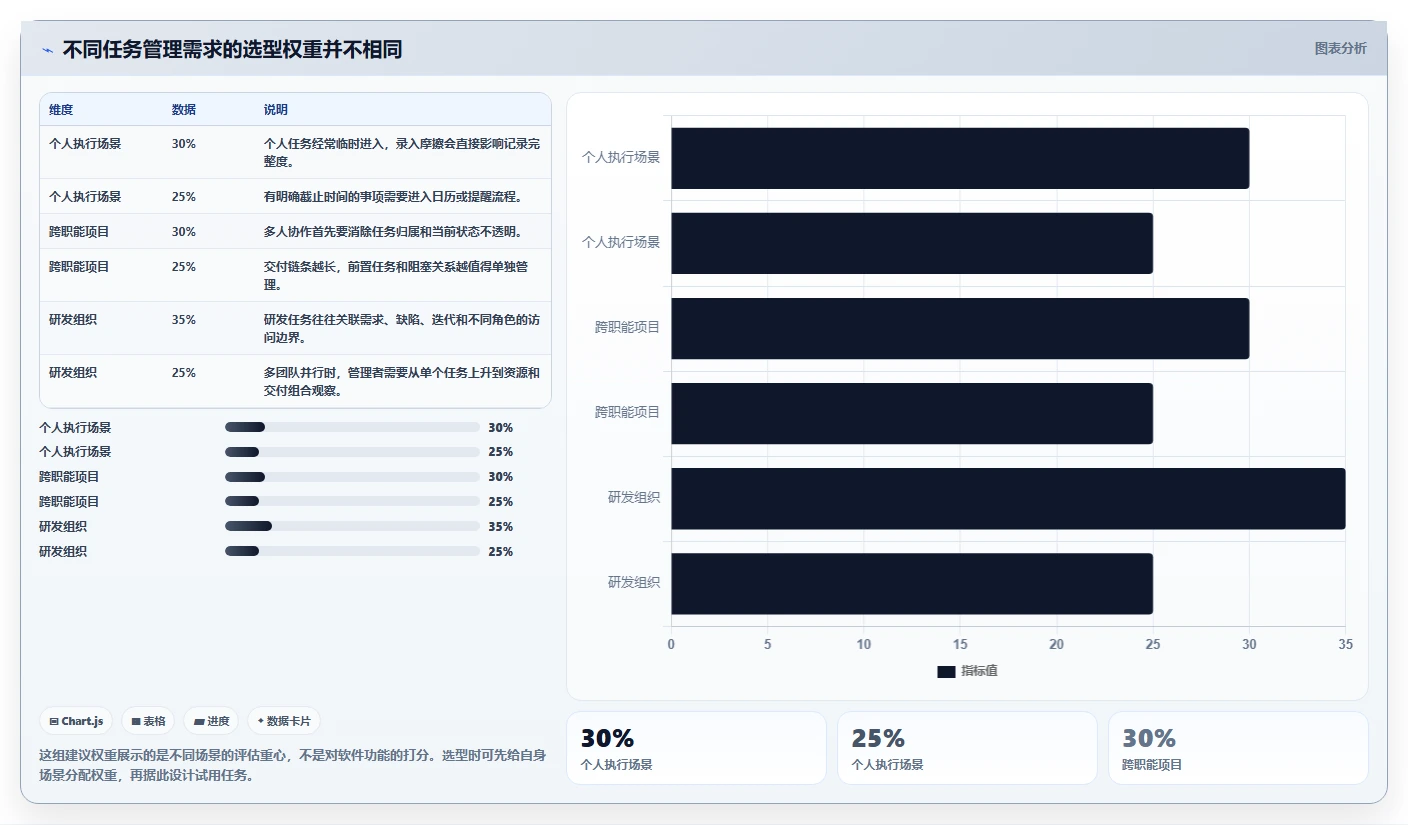
Task: Click the description 研发任务往往关联需求、缺陷、迭代
Action: [402, 329]
